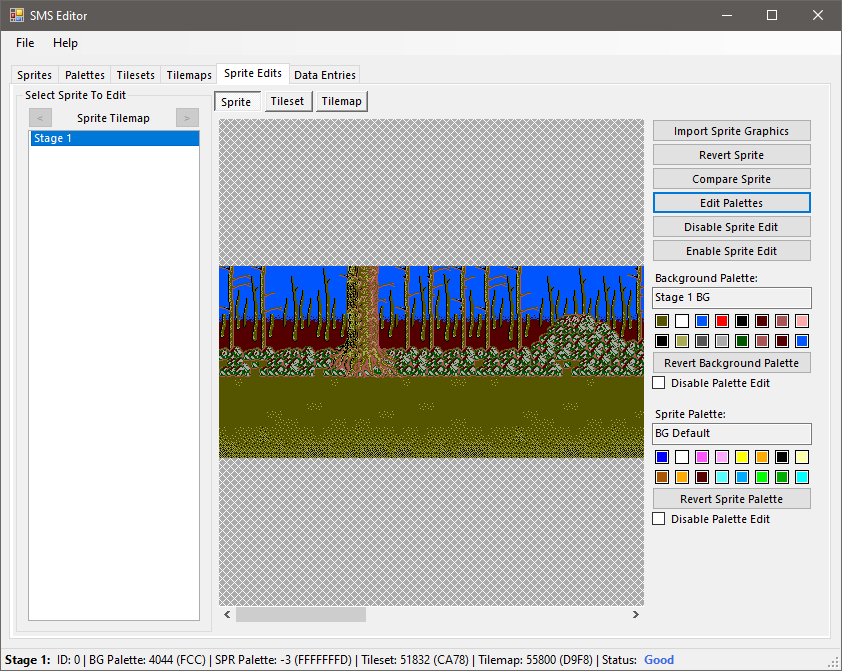842x671 pixels.
Task: Click 'SPR Palette: -3 (FFFFFFFD)' status entry
Action: click(284, 660)
